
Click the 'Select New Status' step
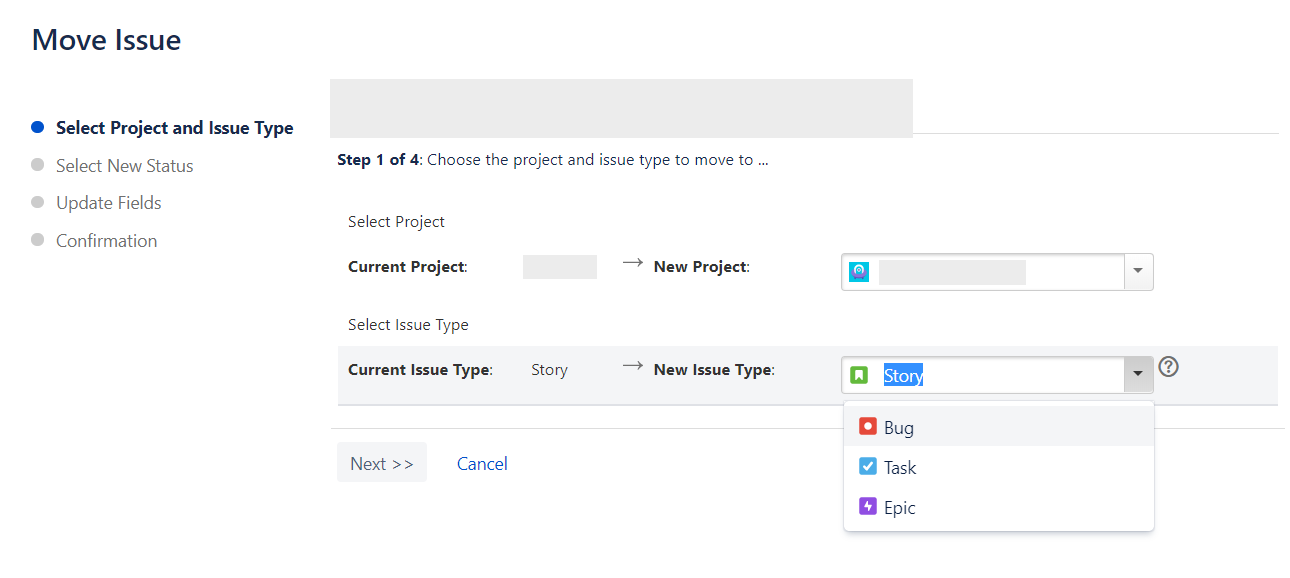[x=125, y=166]
